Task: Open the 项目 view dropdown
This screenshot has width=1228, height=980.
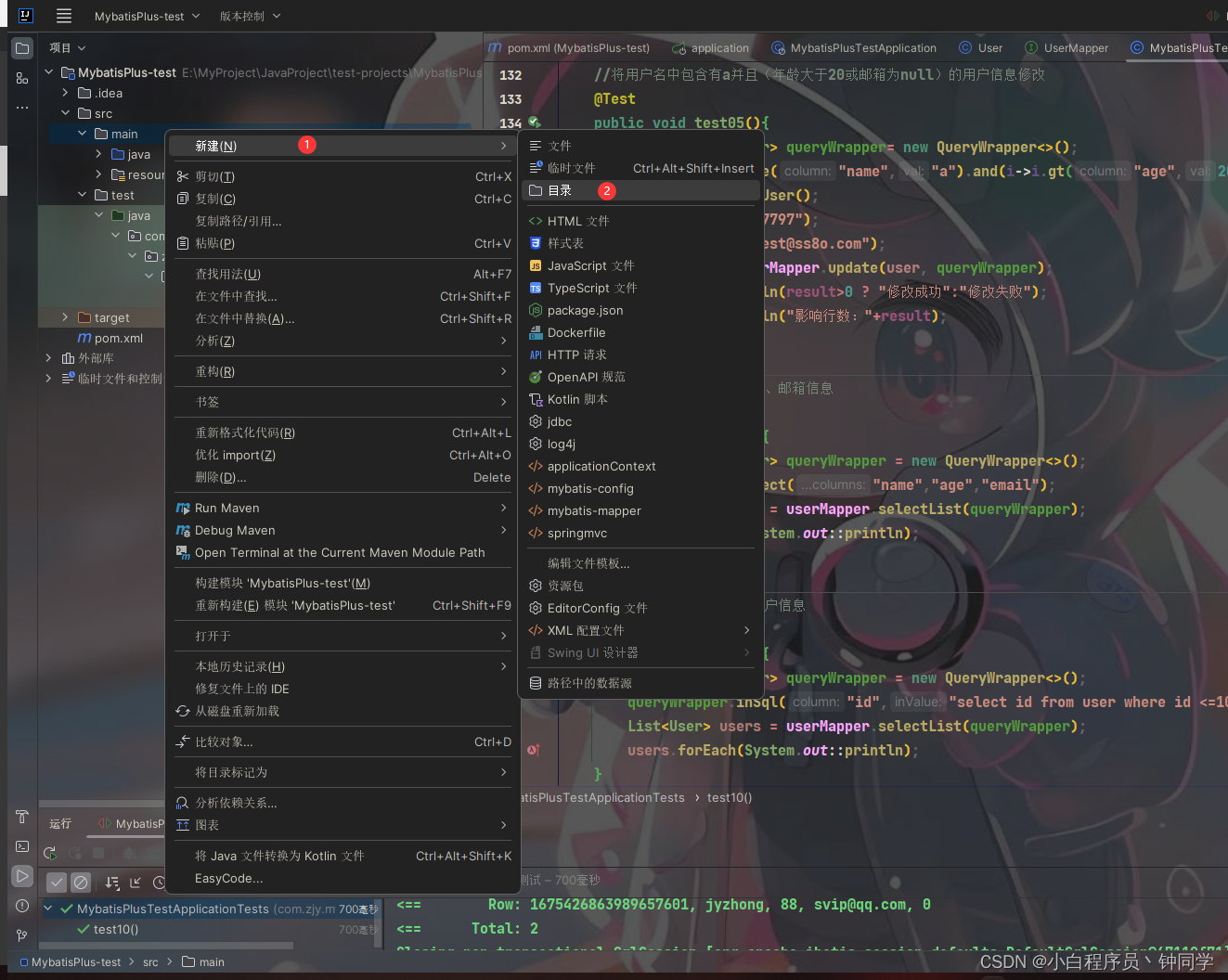Action: pyautogui.click(x=68, y=47)
